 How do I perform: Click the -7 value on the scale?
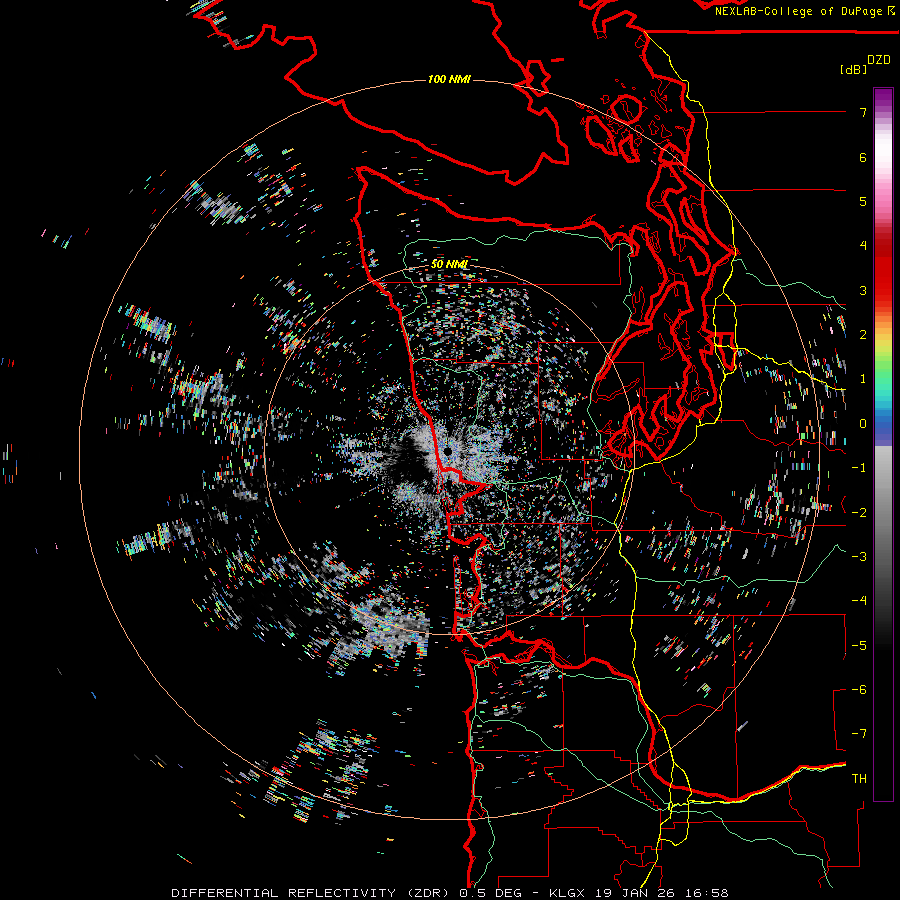pos(859,734)
